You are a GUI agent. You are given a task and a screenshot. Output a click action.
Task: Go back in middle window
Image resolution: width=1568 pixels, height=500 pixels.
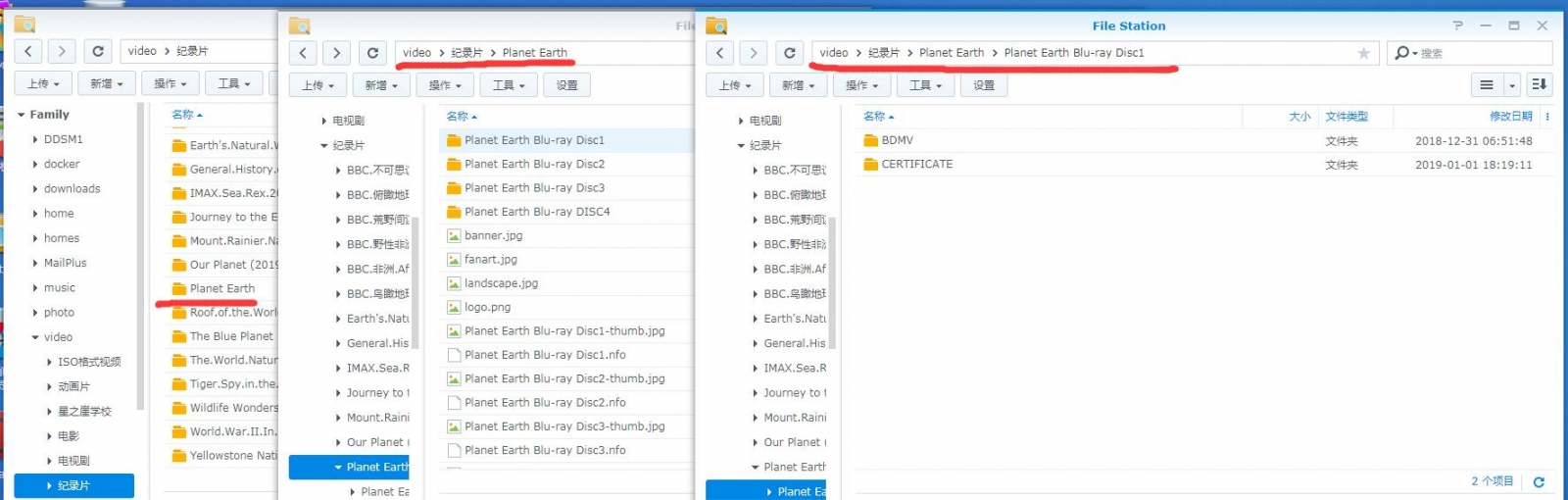pyautogui.click(x=303, y=53)
